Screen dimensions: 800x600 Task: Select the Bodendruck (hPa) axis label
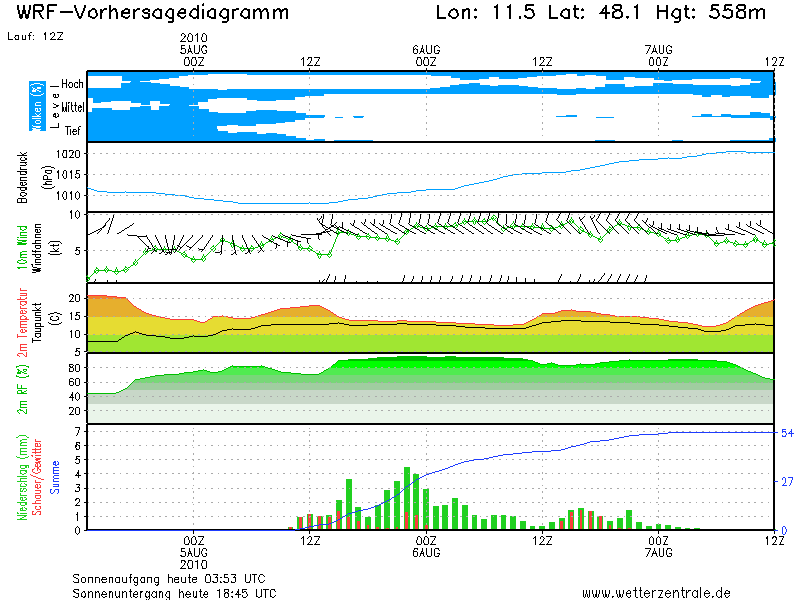click(22, 177)
